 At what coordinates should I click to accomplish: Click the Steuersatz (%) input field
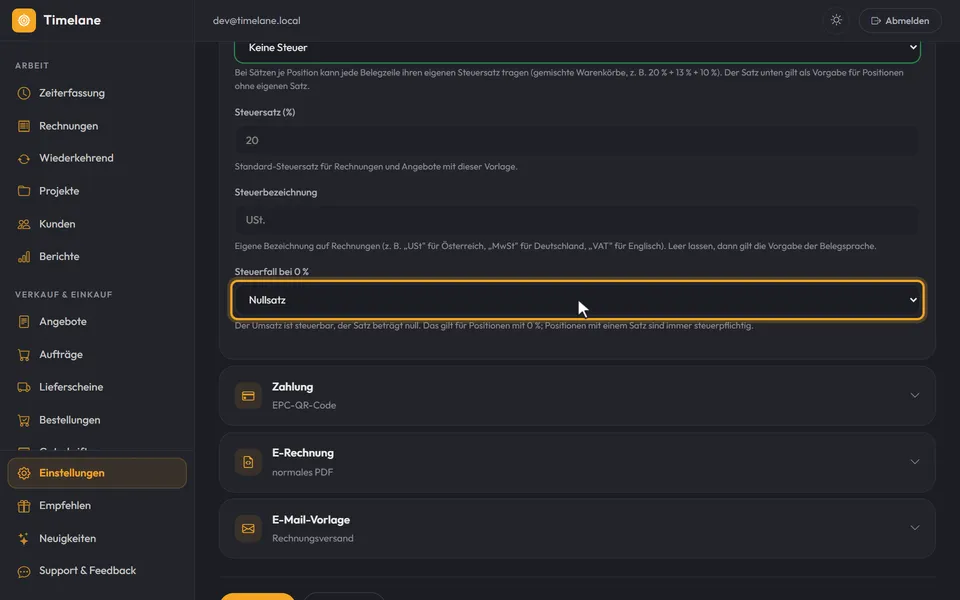[576, 141]
